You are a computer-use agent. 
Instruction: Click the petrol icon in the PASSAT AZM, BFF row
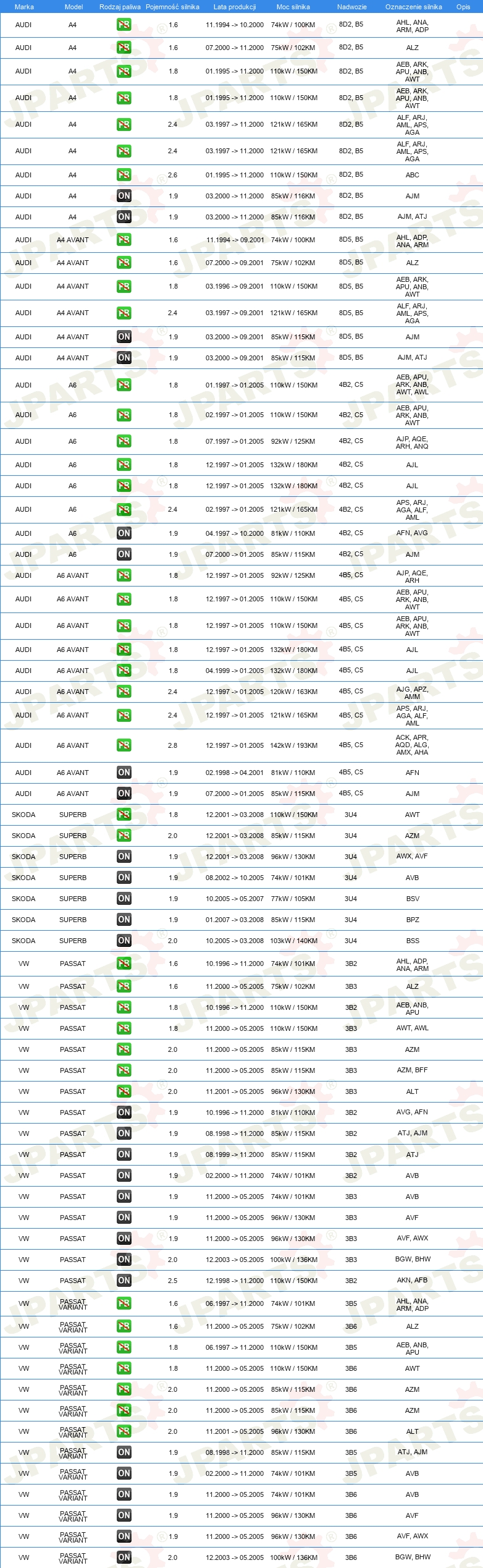(124, 1070)
